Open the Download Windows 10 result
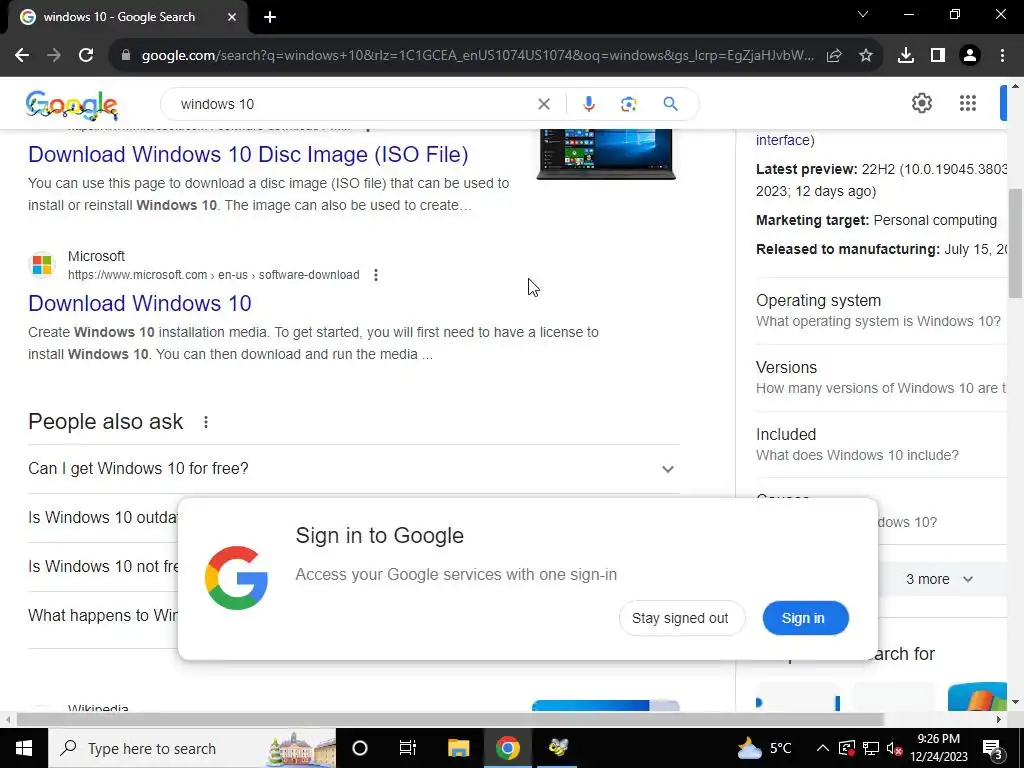This screenshot has height=768, width=1024. click(x=140, y=303)
